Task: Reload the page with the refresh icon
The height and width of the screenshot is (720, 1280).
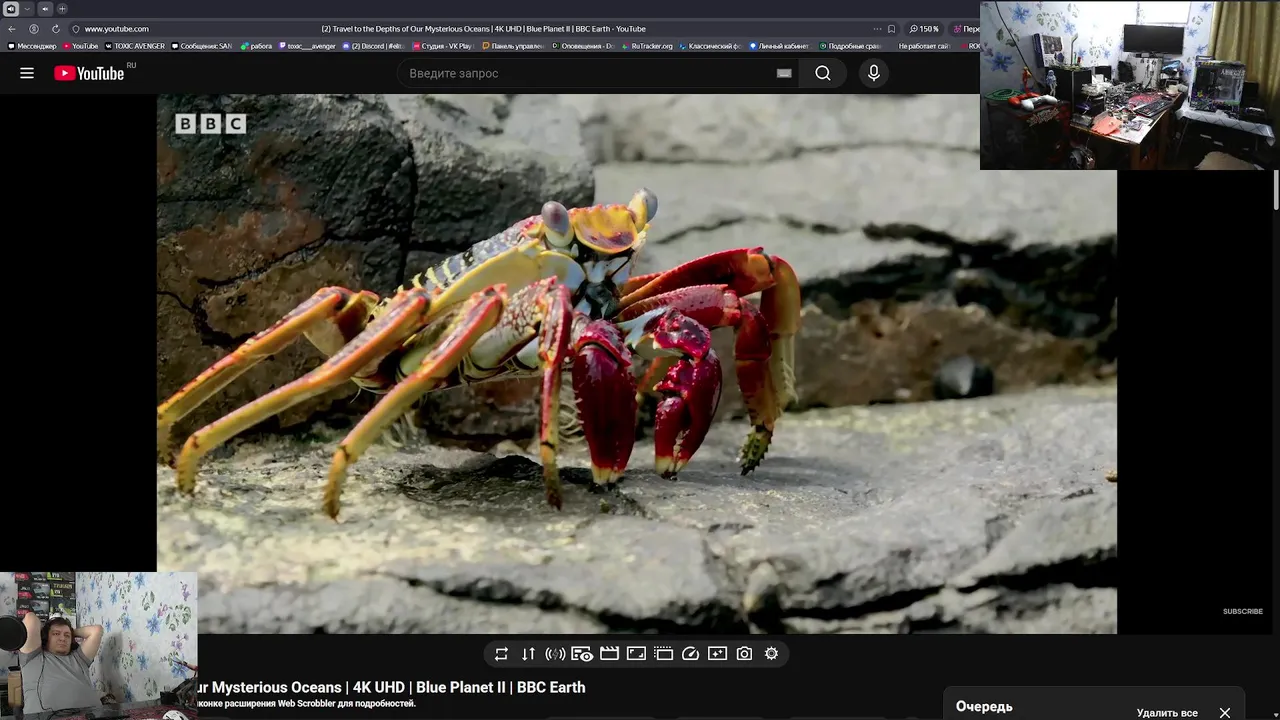Action: (55, 29)
